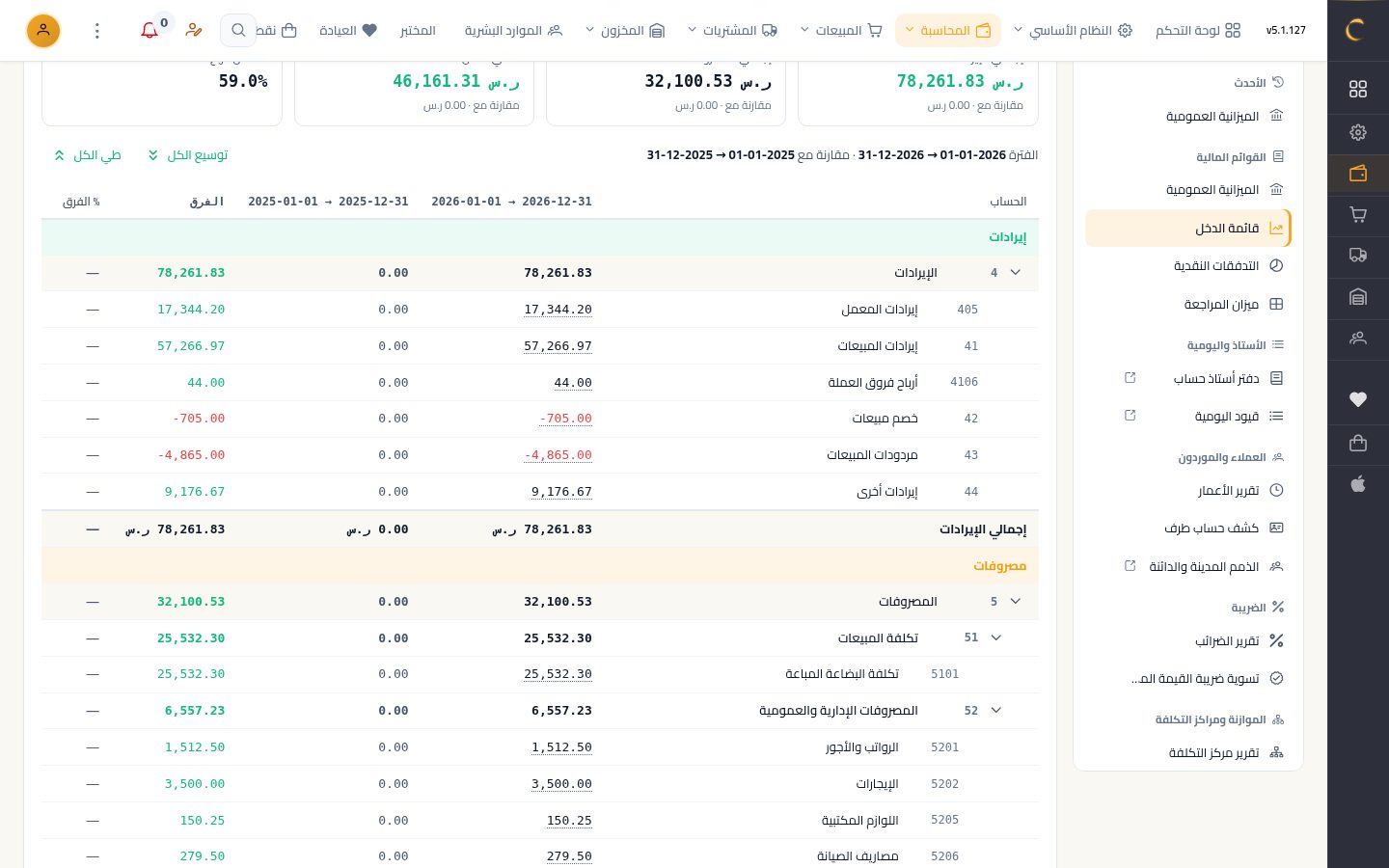Open the warehouse icon in dark sidebar
Viewport: 1389px width, 868px height.
click(1358, 297)
